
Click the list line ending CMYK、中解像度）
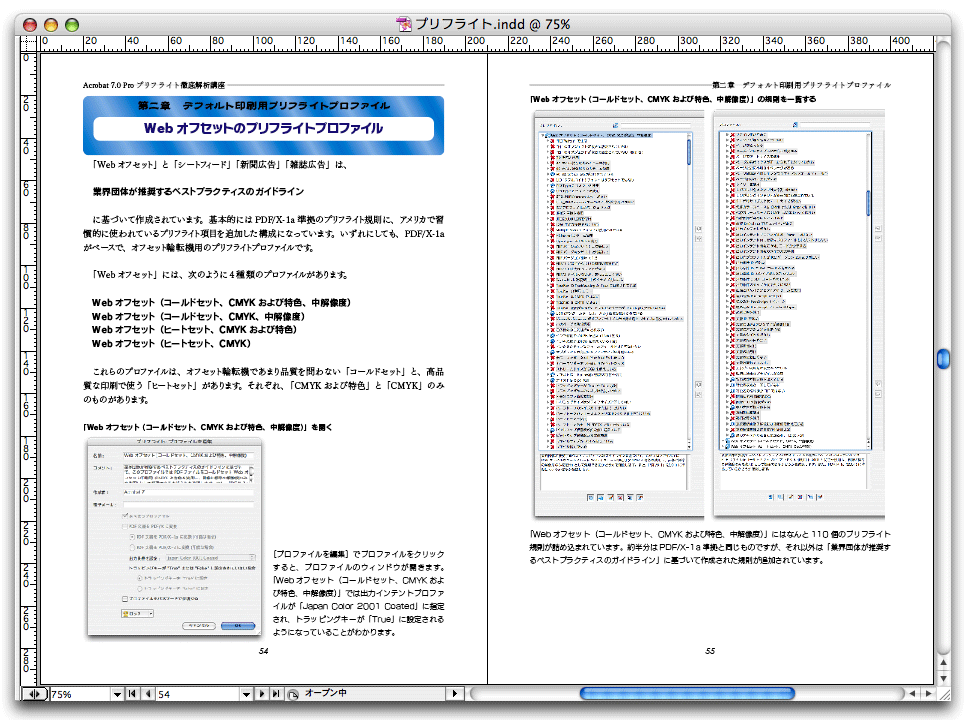[x=198, y=316]
